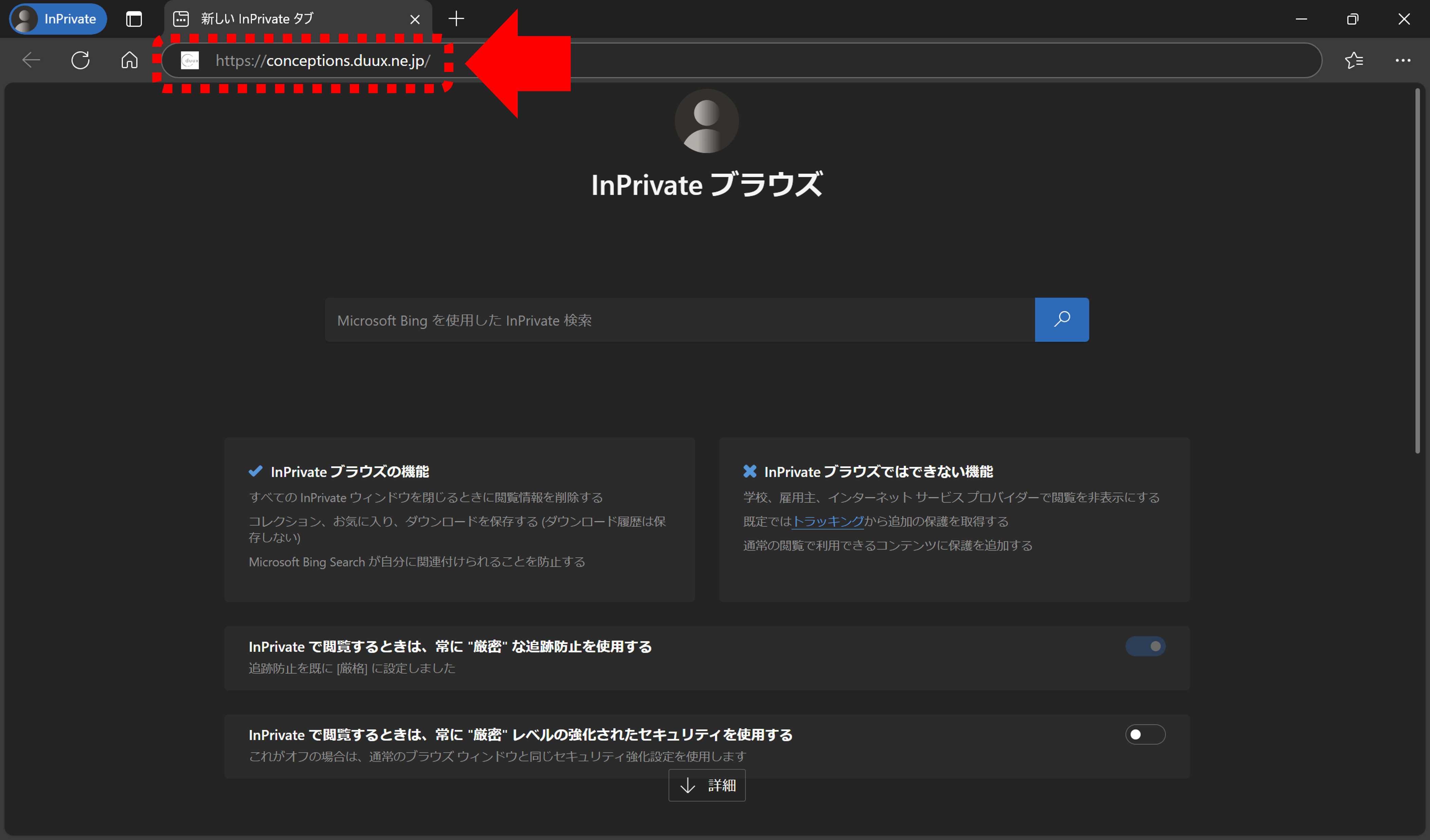Click the vertical page scrollbar

click(x=1417, y=271)
